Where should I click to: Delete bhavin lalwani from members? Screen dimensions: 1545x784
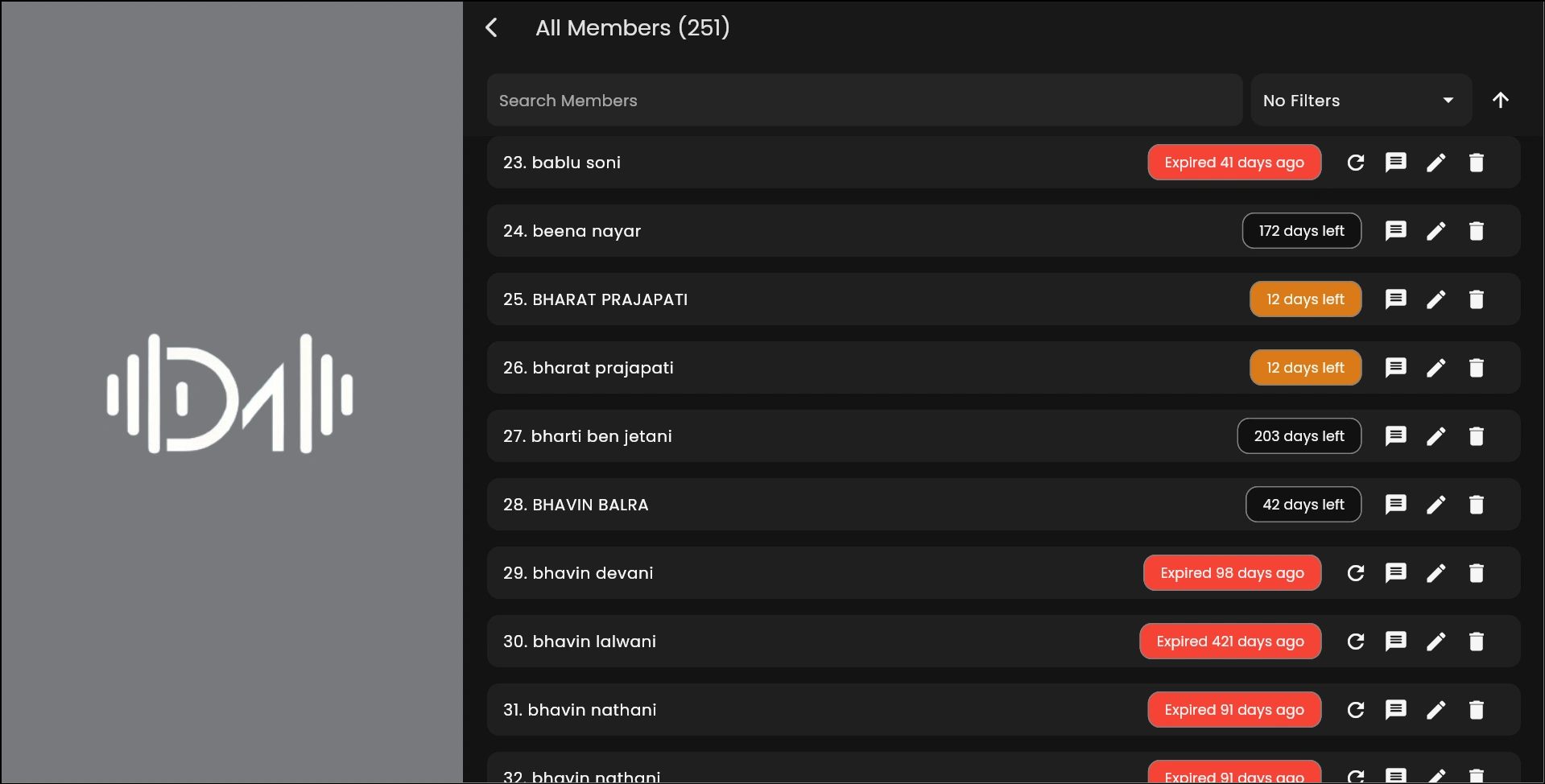[1476, 642]
